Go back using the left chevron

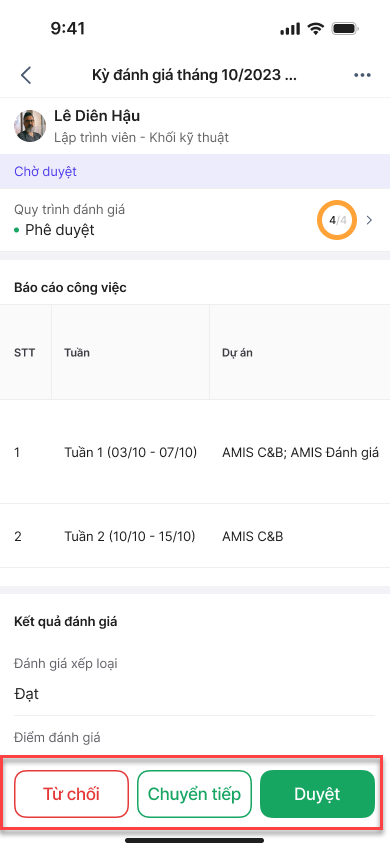coord(26,75)
